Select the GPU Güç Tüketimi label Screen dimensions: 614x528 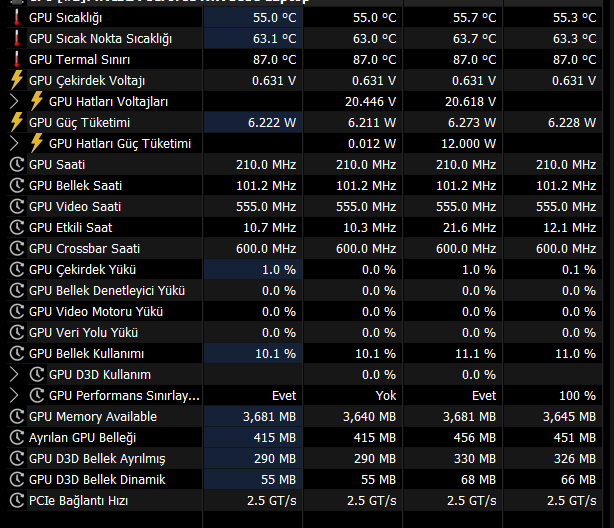tap(79, 123)
